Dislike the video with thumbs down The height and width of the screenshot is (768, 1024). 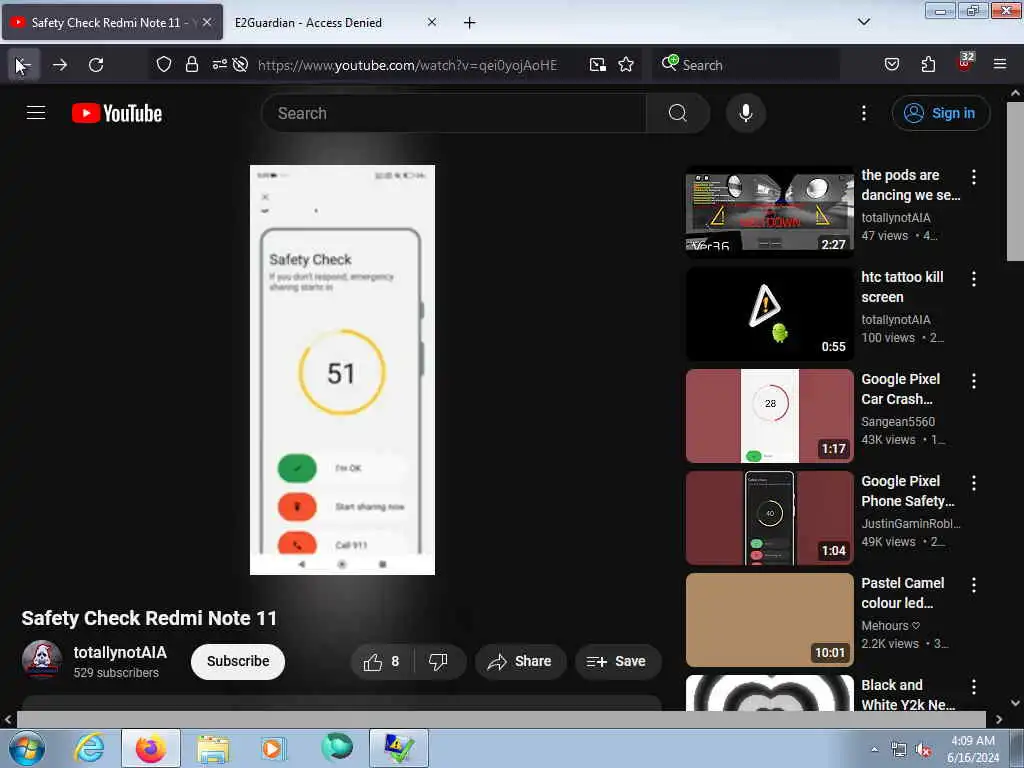[x=438, y=662]
